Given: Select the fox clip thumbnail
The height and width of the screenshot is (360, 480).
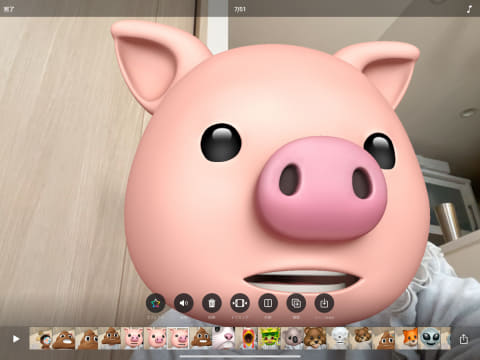Looking at the screenshot, I should (x=407, y=338).
